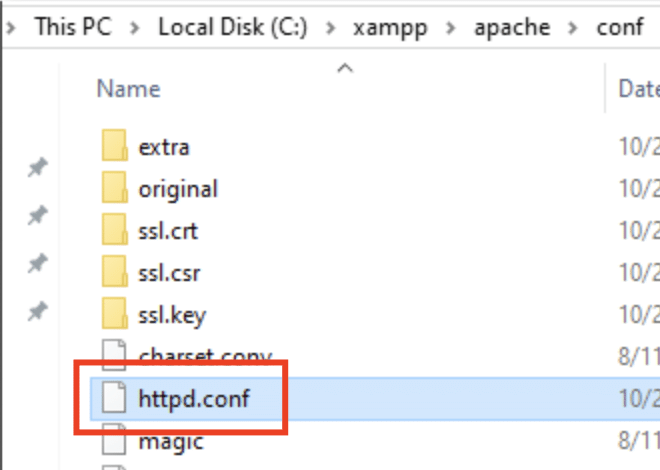Screen dimensions: 660x470
Task: Expand the chevron after Local Disk (C:)
Action: [331, 28]
